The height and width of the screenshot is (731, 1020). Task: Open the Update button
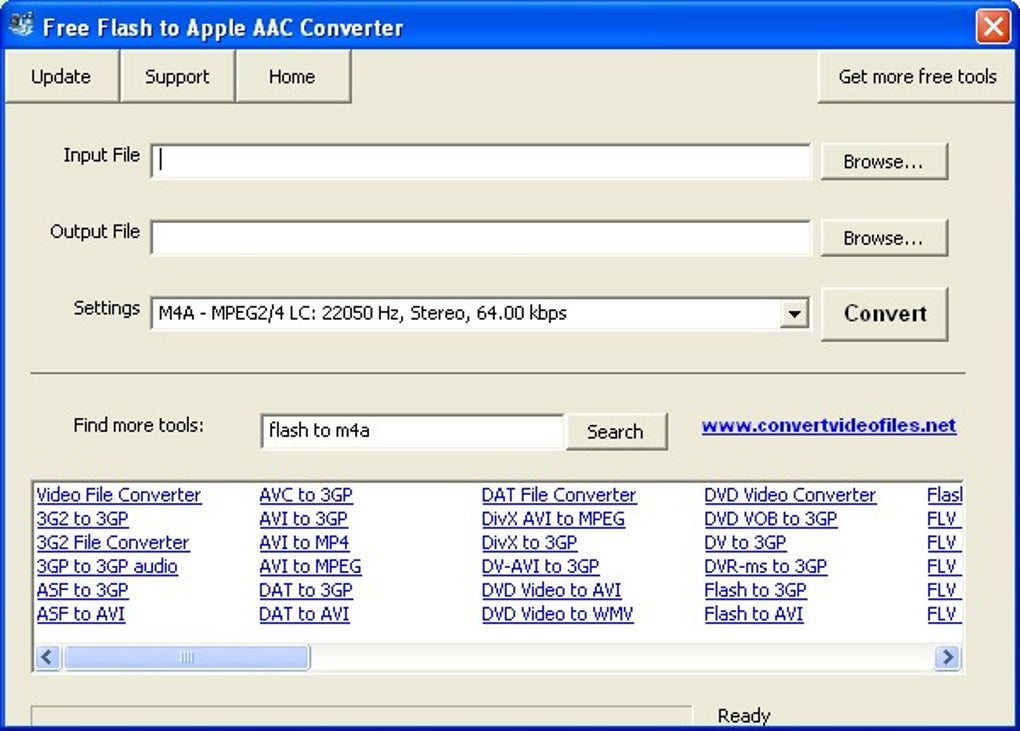tap(61, 77)
